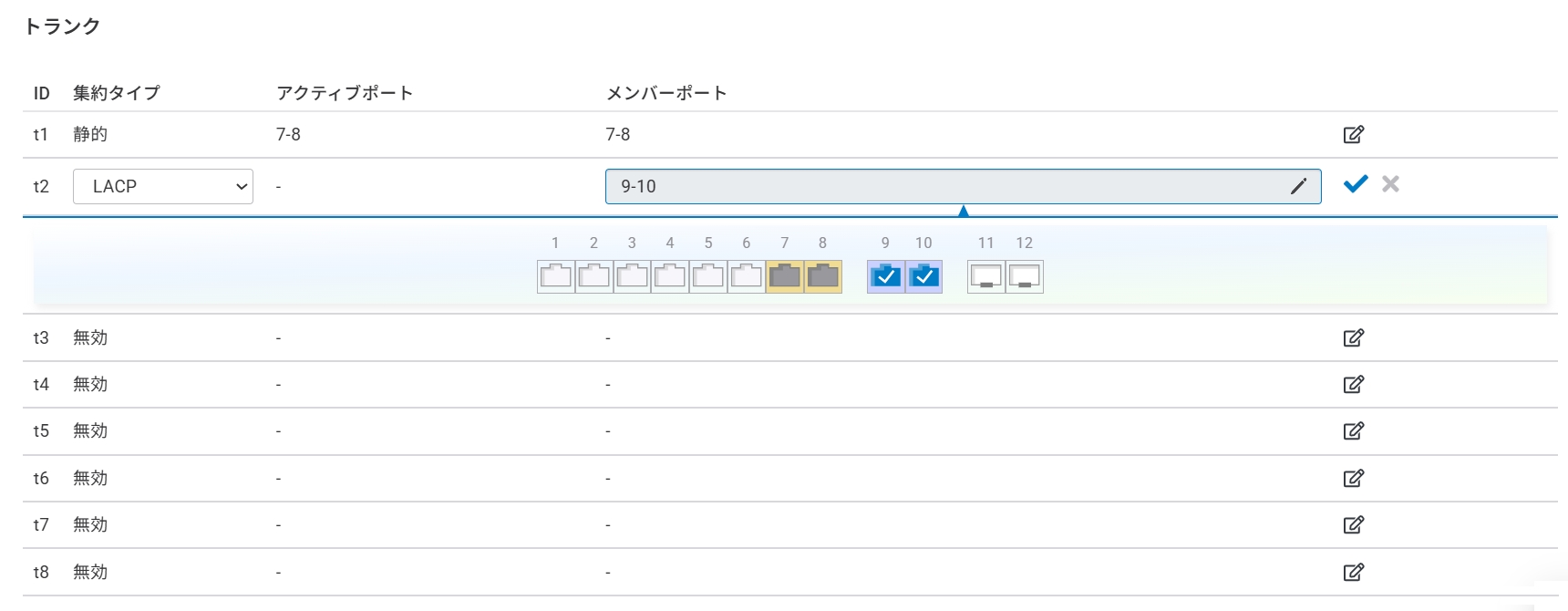Open the edit icon for trunk t8
This screenshot has height=611, width=1568.
tap(1353, 573)
